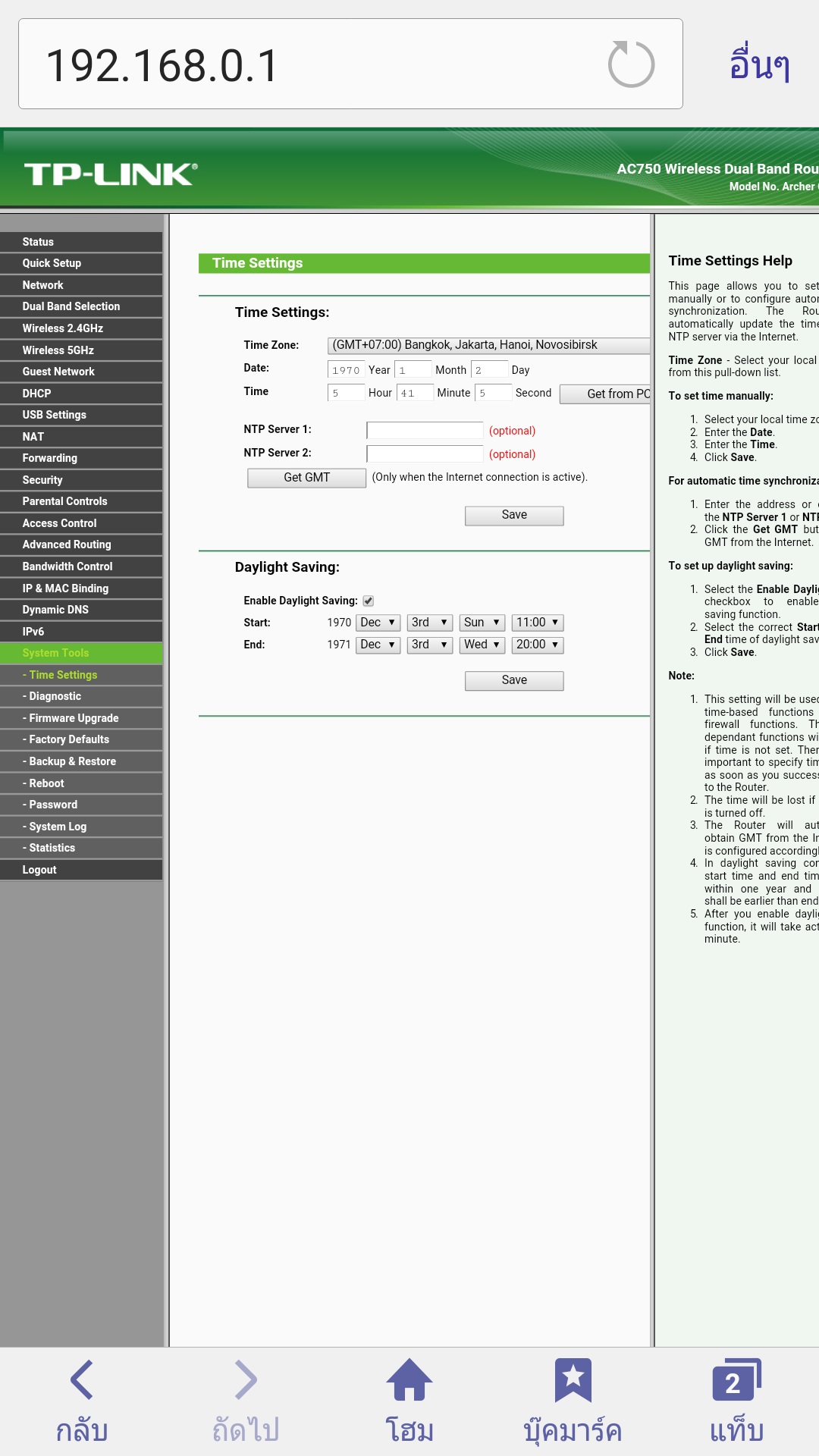Image resolution: width=819 pixels, height=1456 pixels.
Task: Click the TP-LINK logo
Action: (x=111, y=174)
